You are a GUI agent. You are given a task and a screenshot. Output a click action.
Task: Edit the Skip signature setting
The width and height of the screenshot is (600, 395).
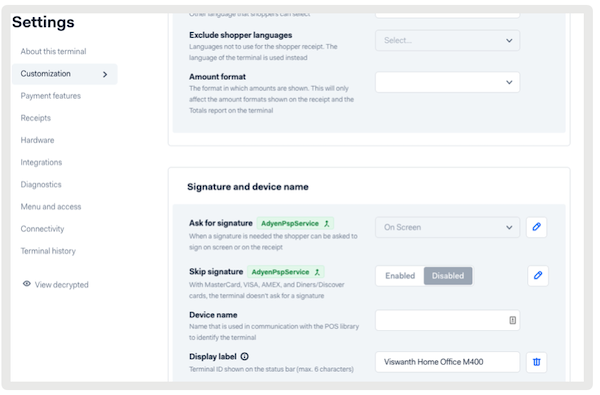click(x=538, y=276)
